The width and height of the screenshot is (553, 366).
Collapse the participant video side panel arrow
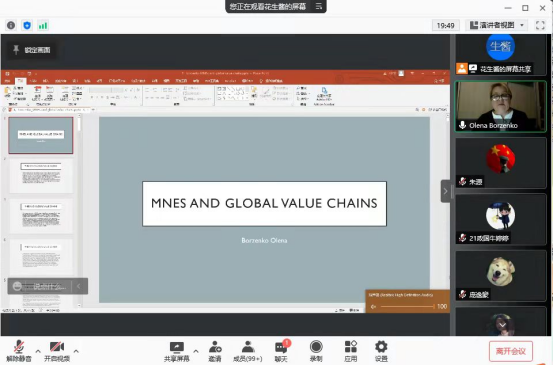[445, 191]
